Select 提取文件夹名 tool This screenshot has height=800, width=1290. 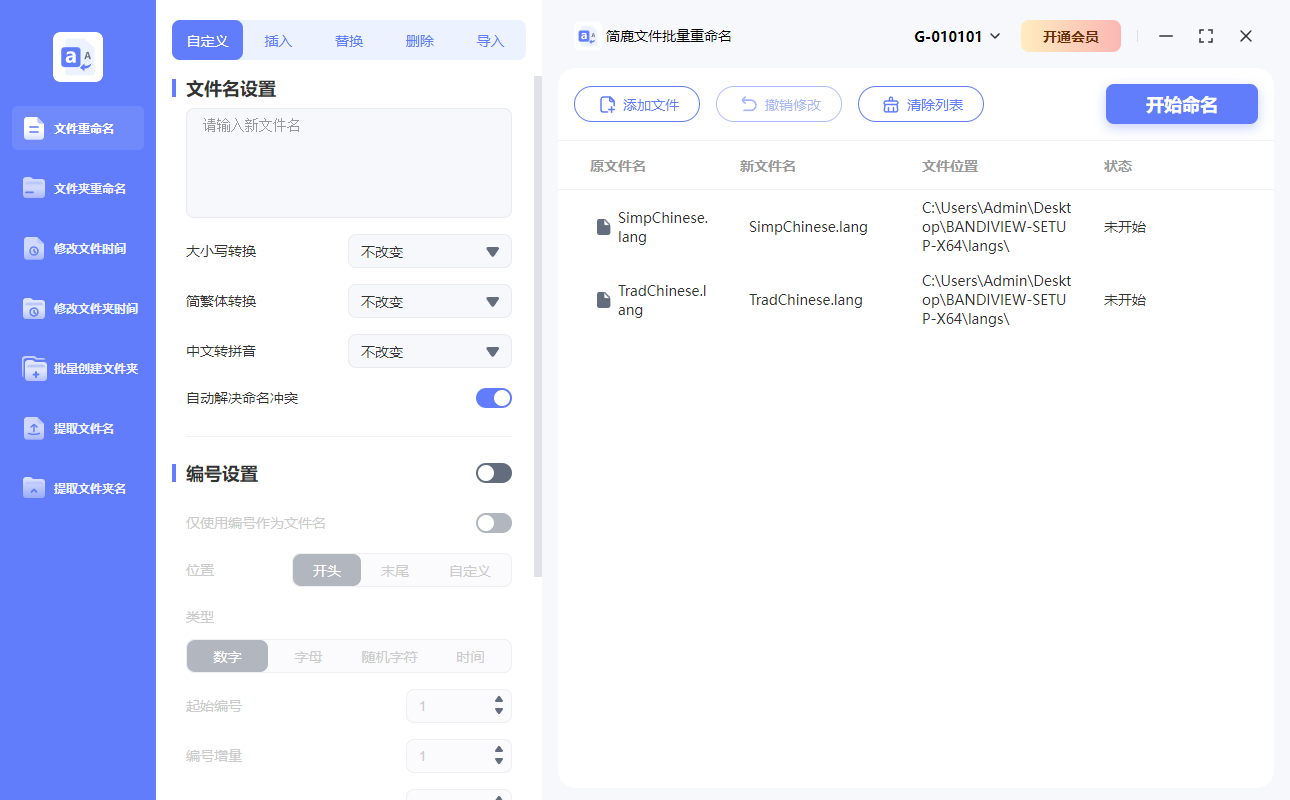[77, 488]
